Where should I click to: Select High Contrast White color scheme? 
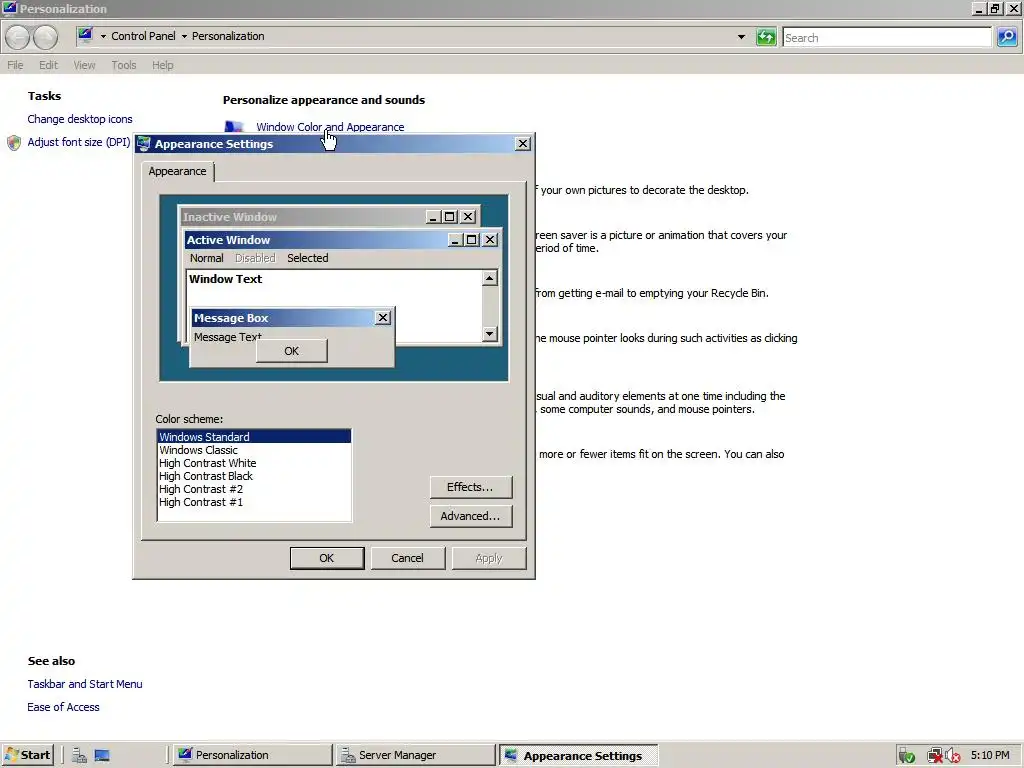pyautogui.click(x=254, y=463)
